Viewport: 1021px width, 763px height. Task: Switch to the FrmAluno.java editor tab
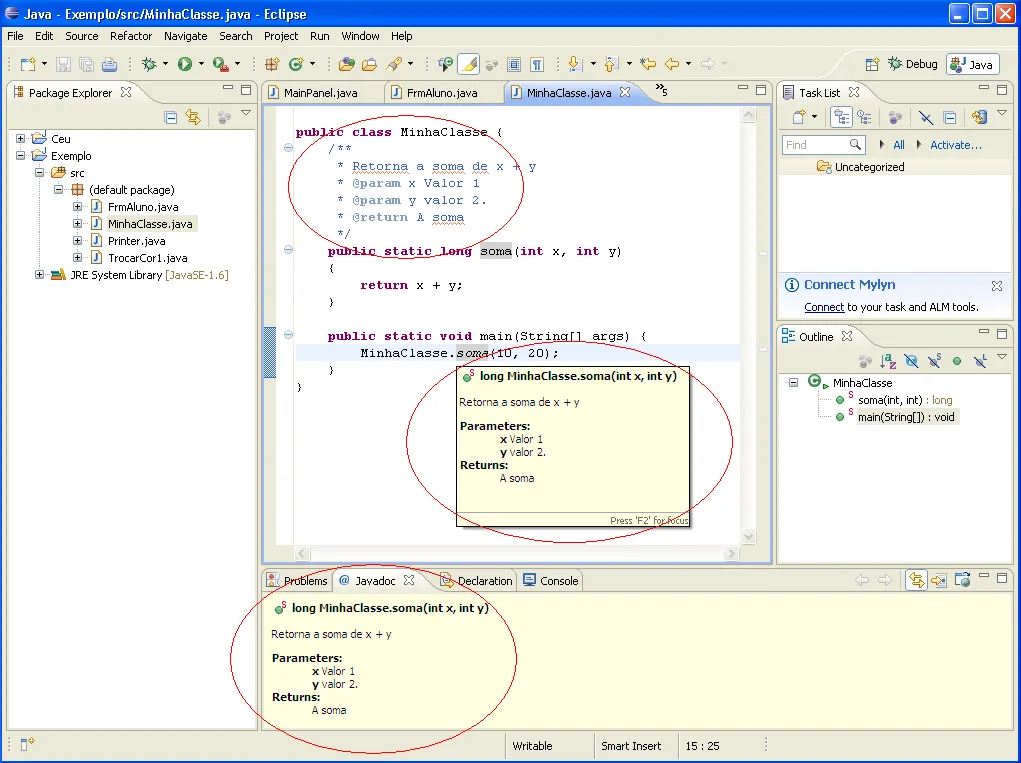coord(442,93)
